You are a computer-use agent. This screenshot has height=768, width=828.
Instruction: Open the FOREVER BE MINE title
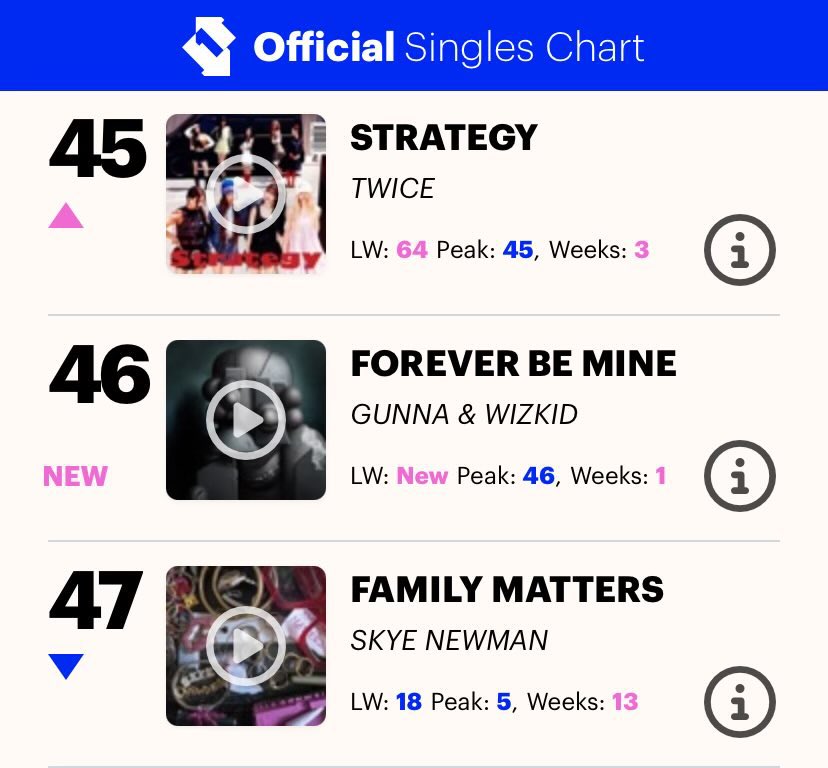[x=513, y=364]
